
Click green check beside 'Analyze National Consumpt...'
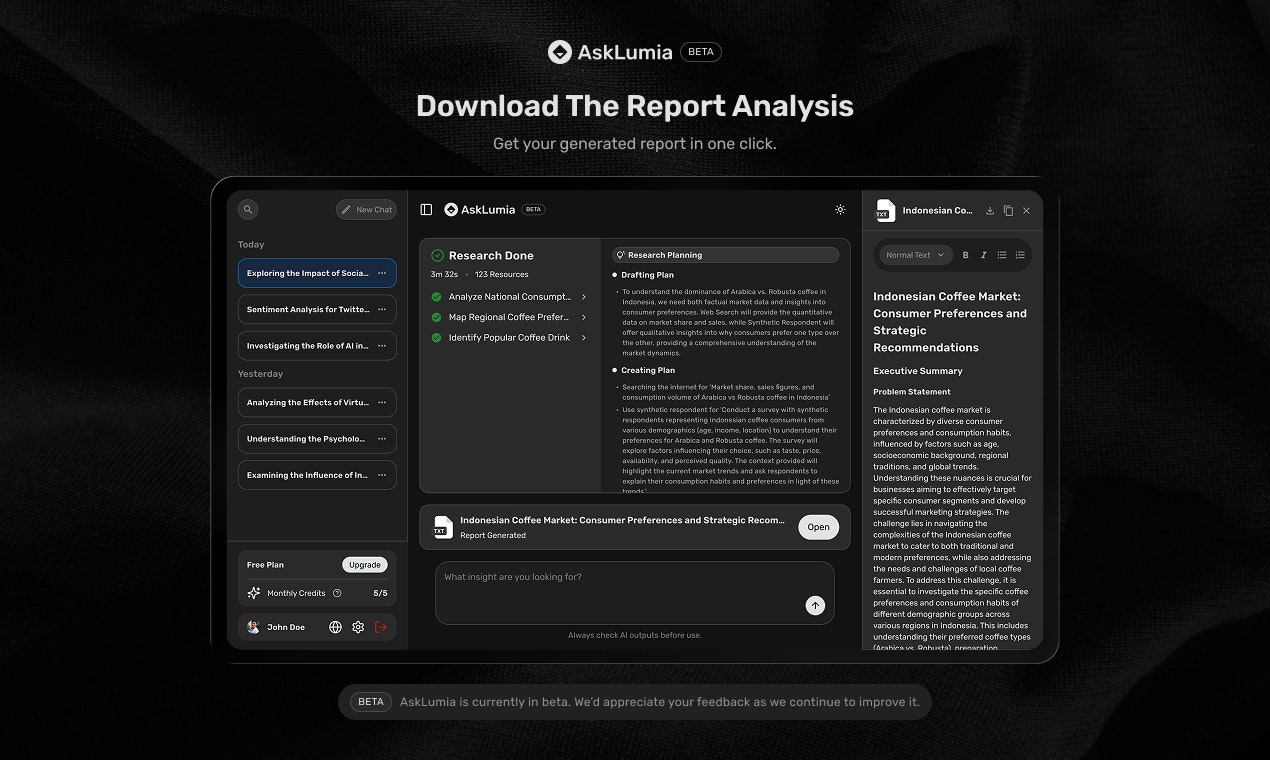coord(436,297)
